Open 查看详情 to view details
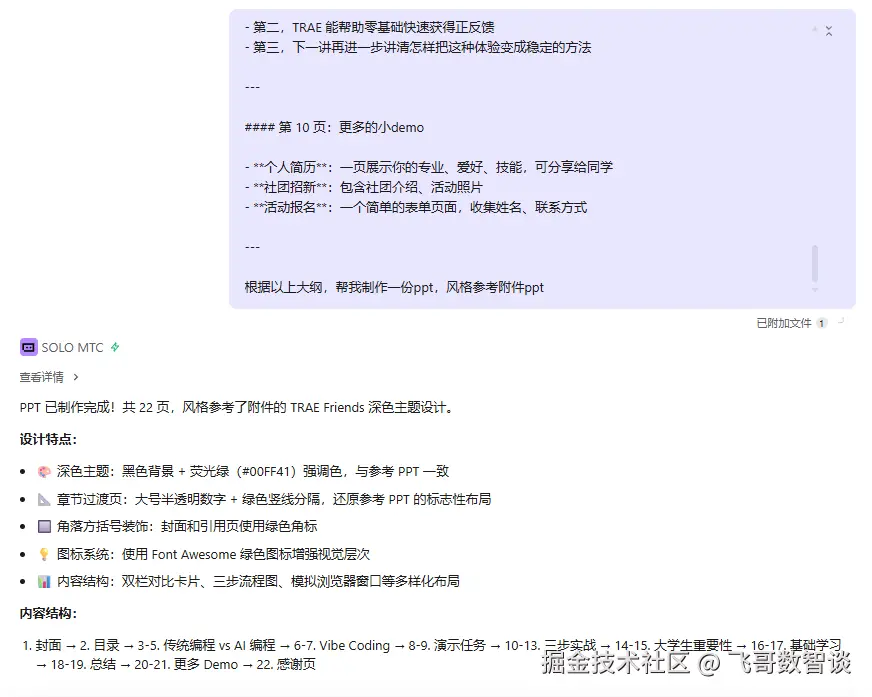The image size is (872, 697). click(x=42, y=377)
